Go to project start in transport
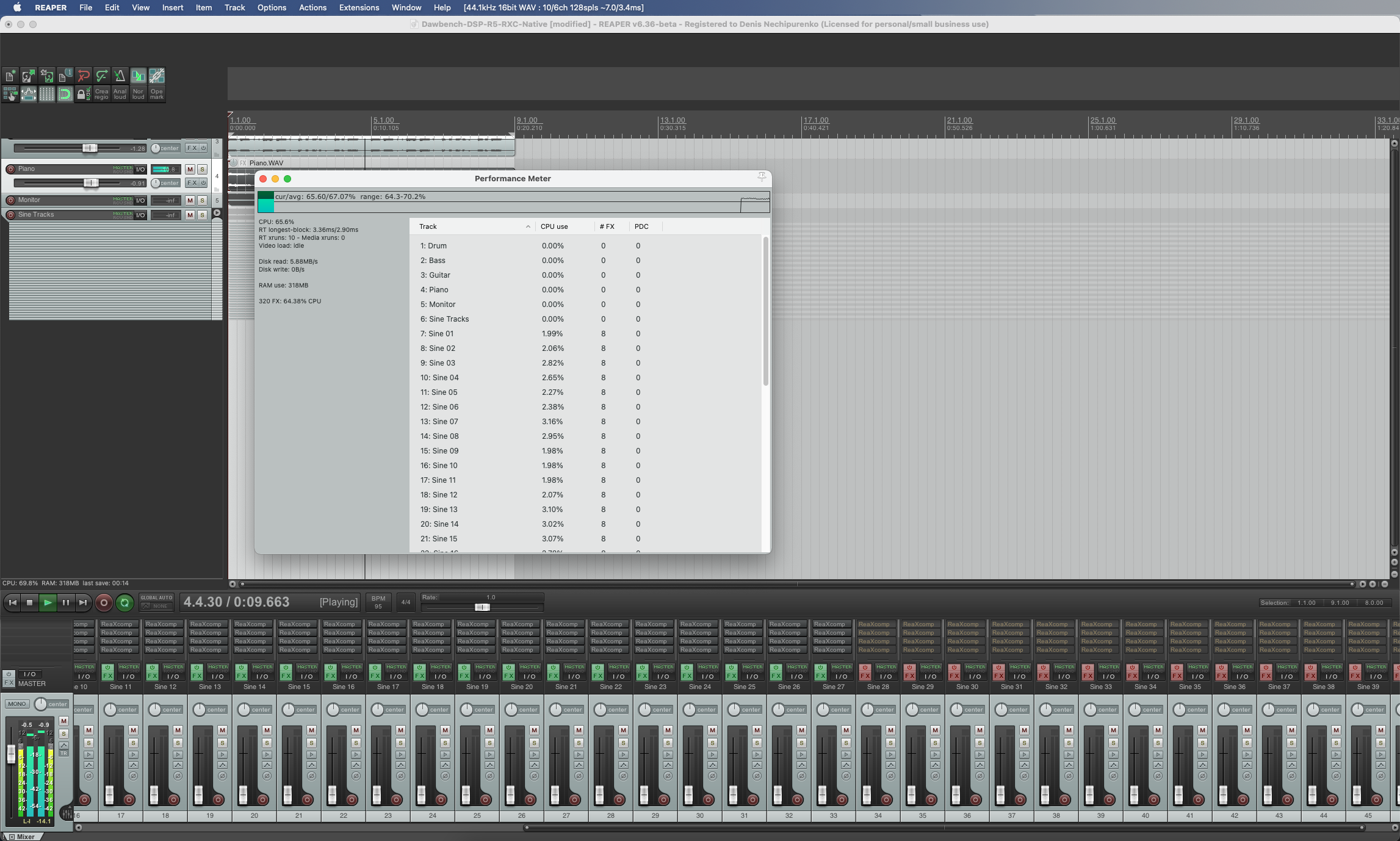 pyautogui.click(x=12, y=602)
